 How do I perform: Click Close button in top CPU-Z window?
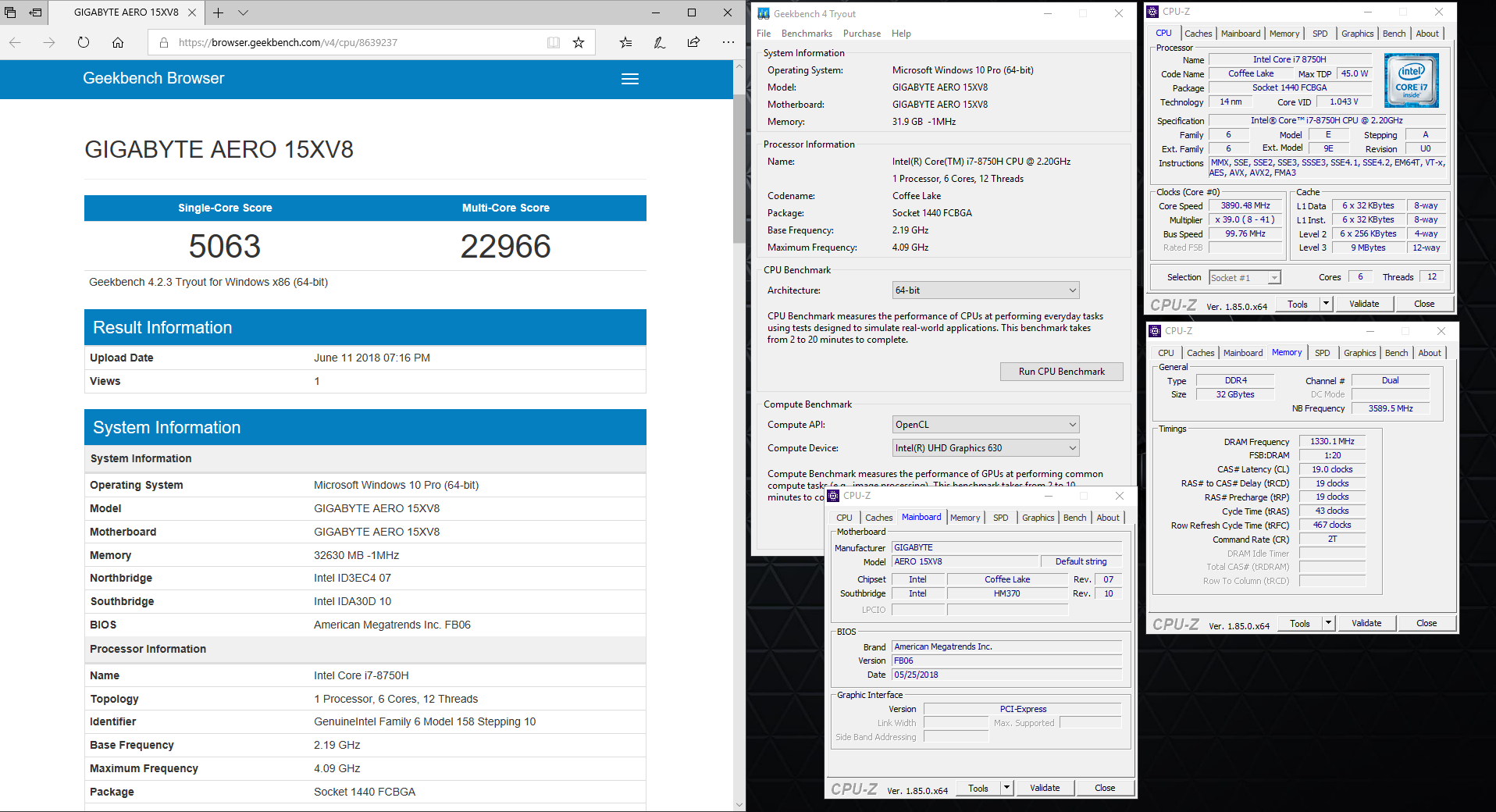tap(1424, 304)
